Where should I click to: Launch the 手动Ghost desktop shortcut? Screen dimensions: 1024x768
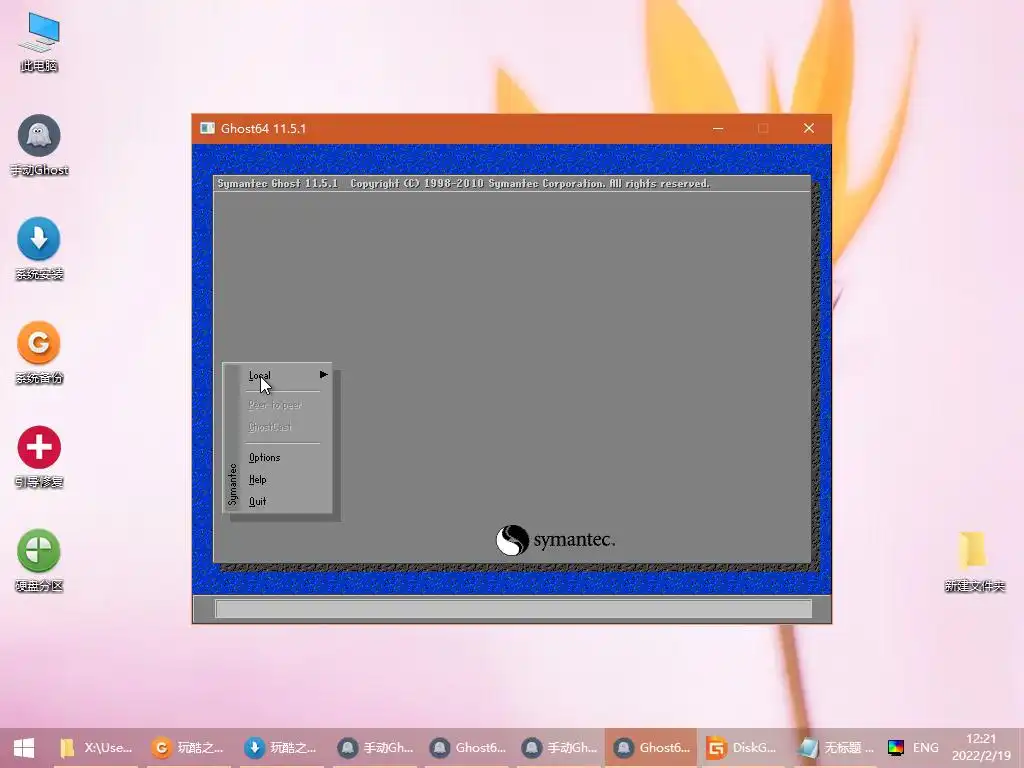[39, 145]
